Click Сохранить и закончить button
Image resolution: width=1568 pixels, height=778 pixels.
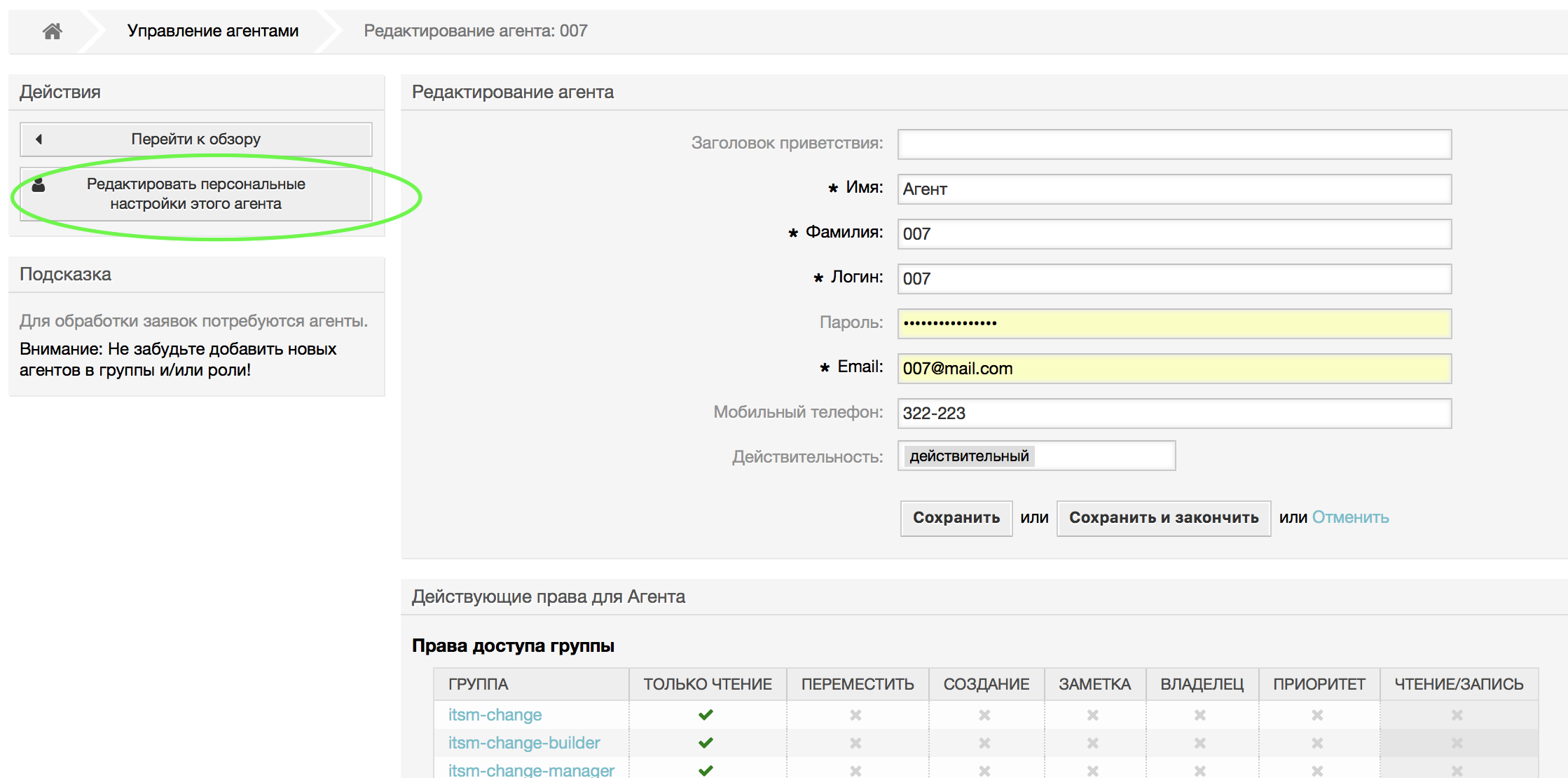[1164, 518]
